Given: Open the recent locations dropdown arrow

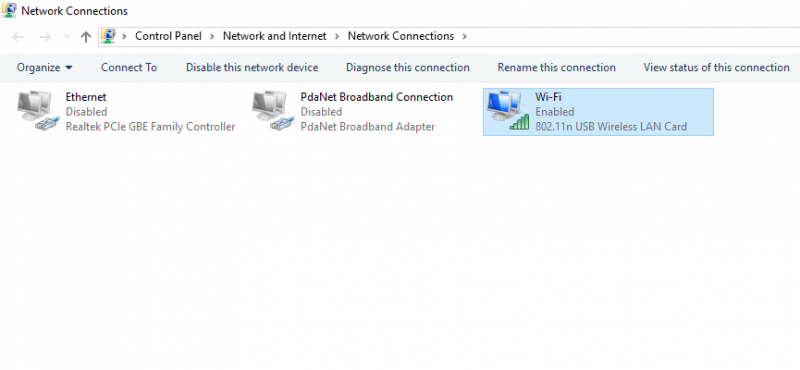Looking at the screenshot, I should coord(67,37).
